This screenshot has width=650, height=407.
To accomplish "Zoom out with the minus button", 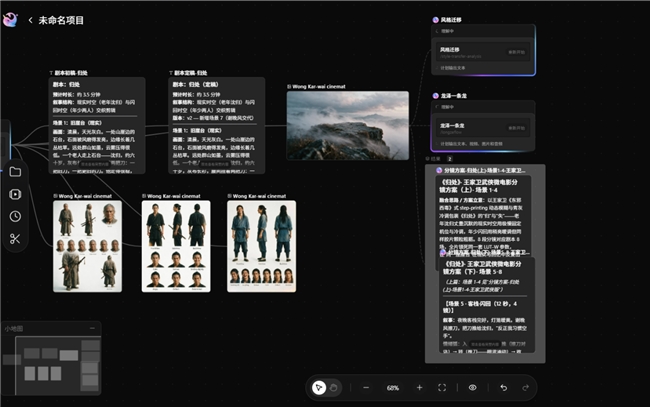I will click(x=366, y=388).
